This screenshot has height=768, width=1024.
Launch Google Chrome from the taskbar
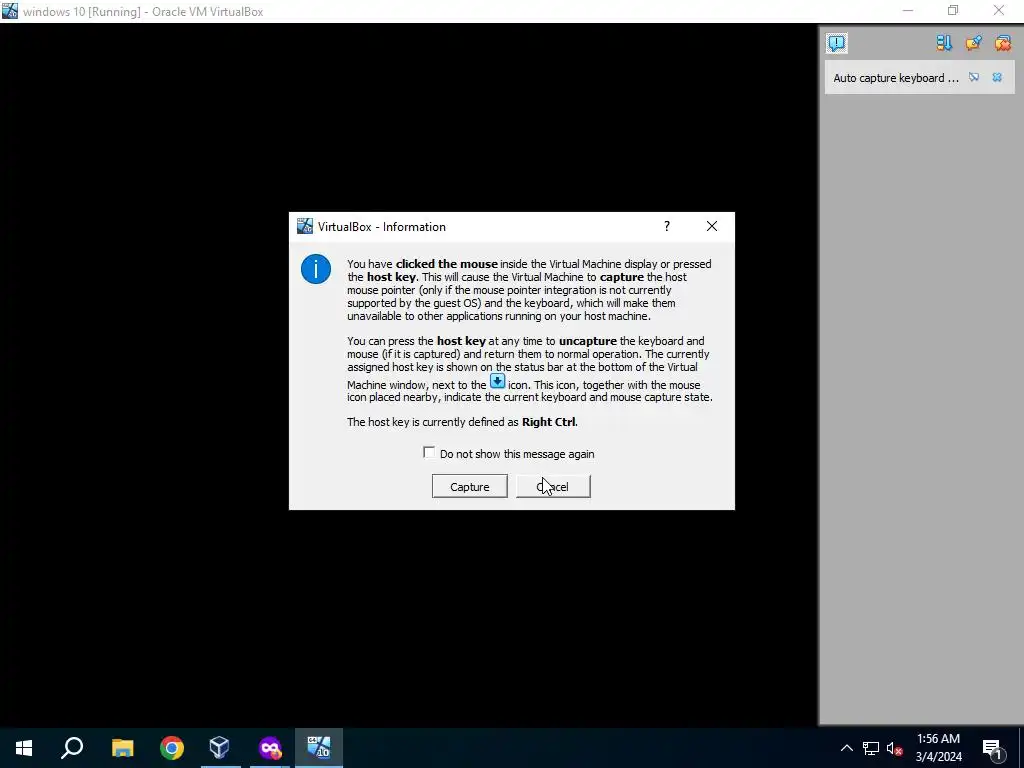coord(172,748)
